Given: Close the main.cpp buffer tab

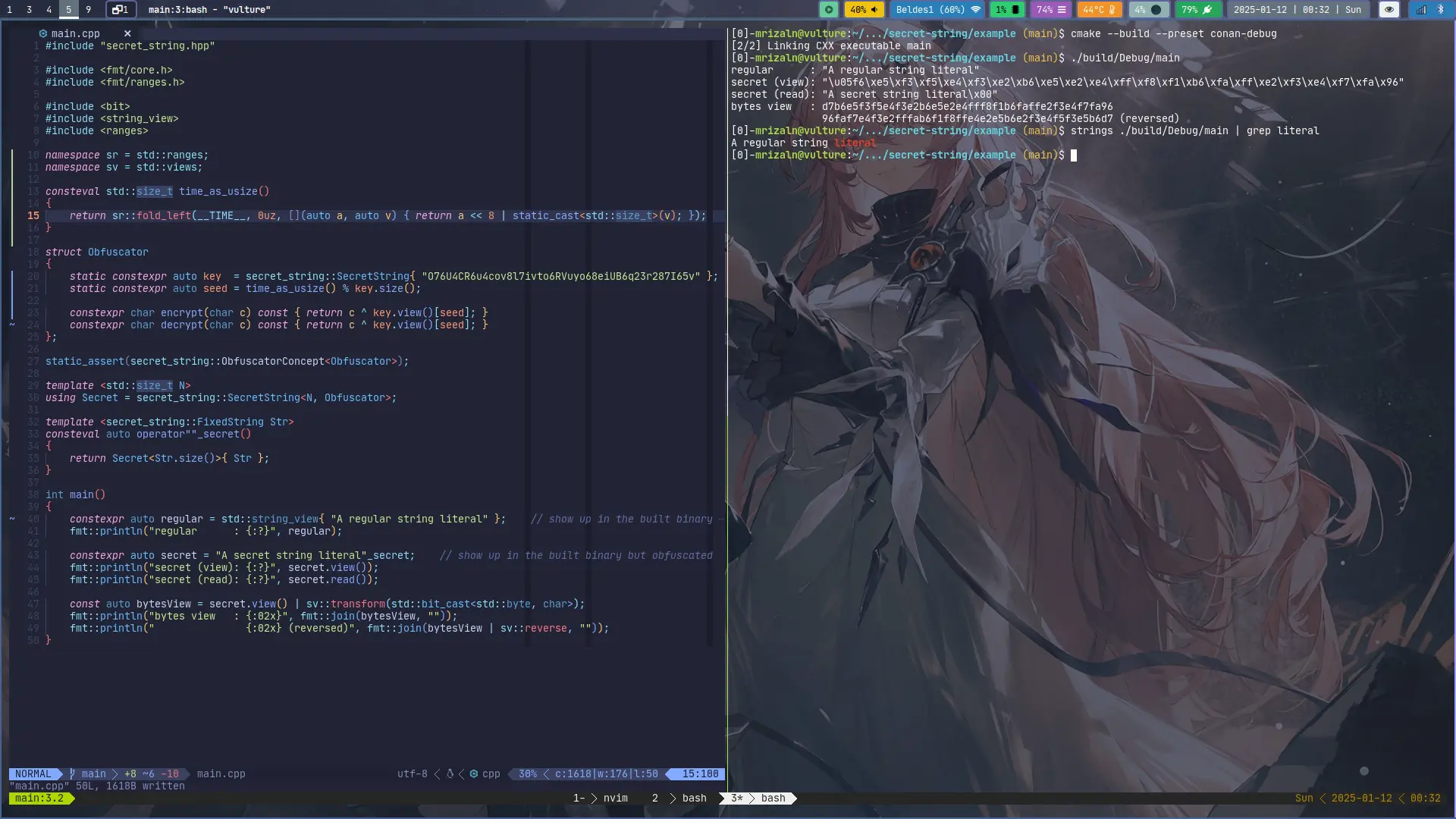Looking at the screenshot, I should [127, 33].
